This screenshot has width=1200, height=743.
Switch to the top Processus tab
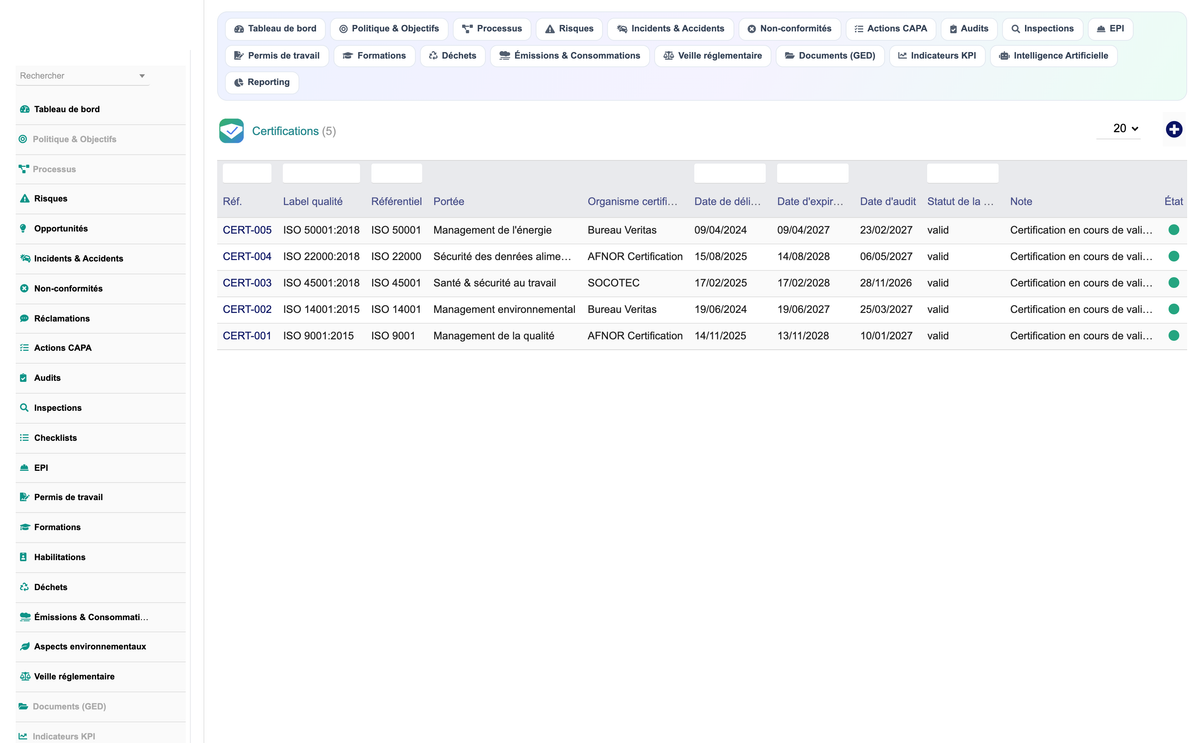492,29
